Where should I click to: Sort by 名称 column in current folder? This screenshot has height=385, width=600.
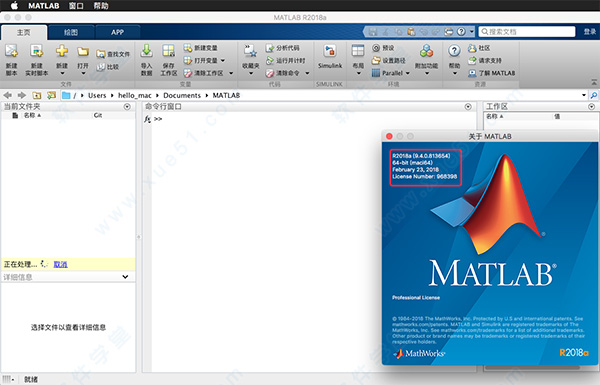(32, 115)
